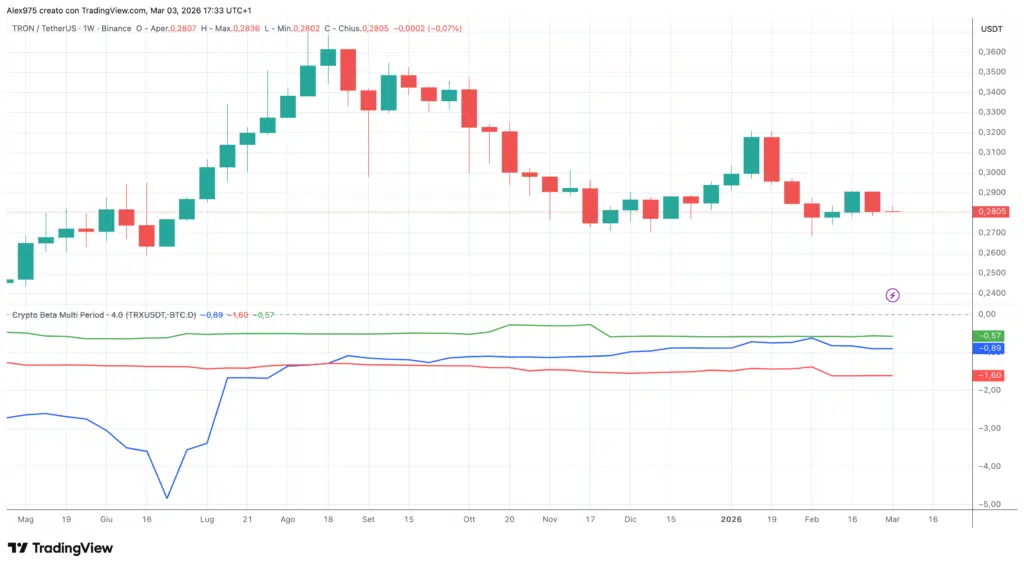This screenshot has width=1024, height=568.
Task: Click the blue beta line's lowest dip
Action: point(167,497)
